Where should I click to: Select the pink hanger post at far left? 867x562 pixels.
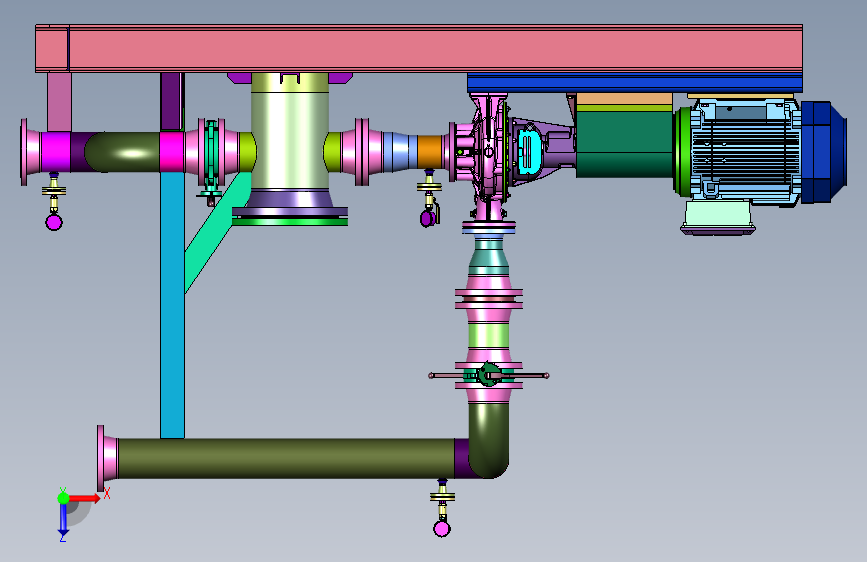(x=59, y=102)
